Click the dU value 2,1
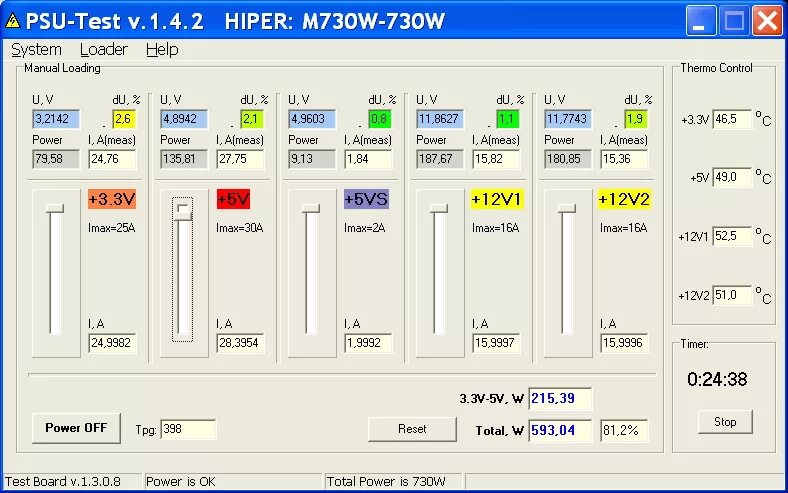This screenshot has width=788, height=493. coord(252,119)
